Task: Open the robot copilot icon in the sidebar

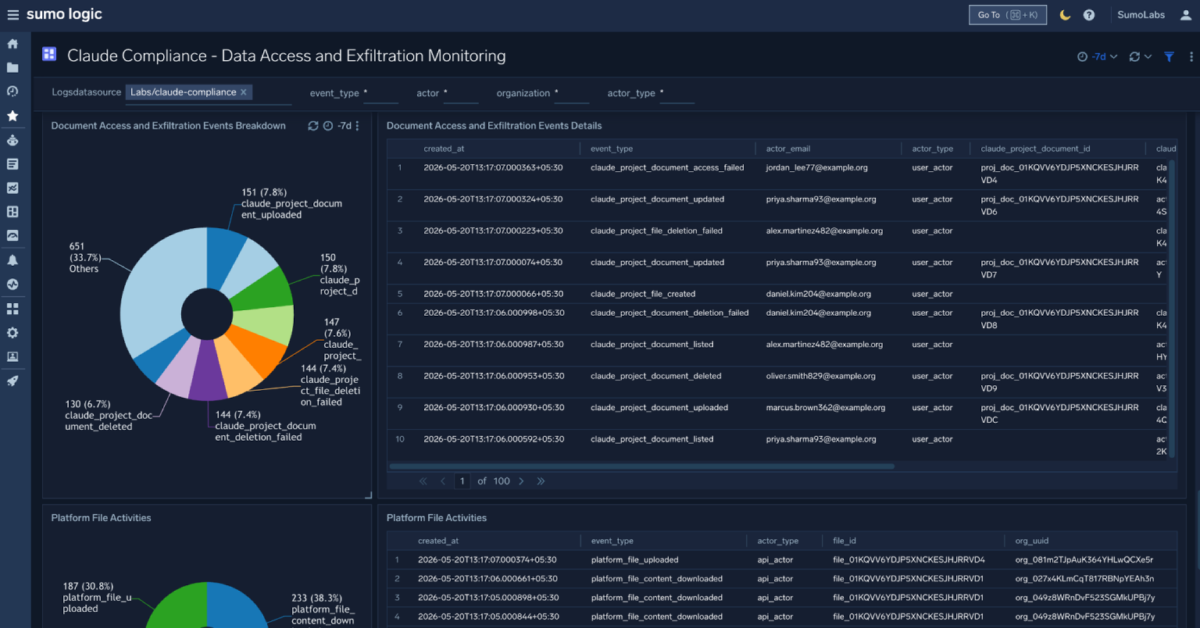Action: click(12, 140)
